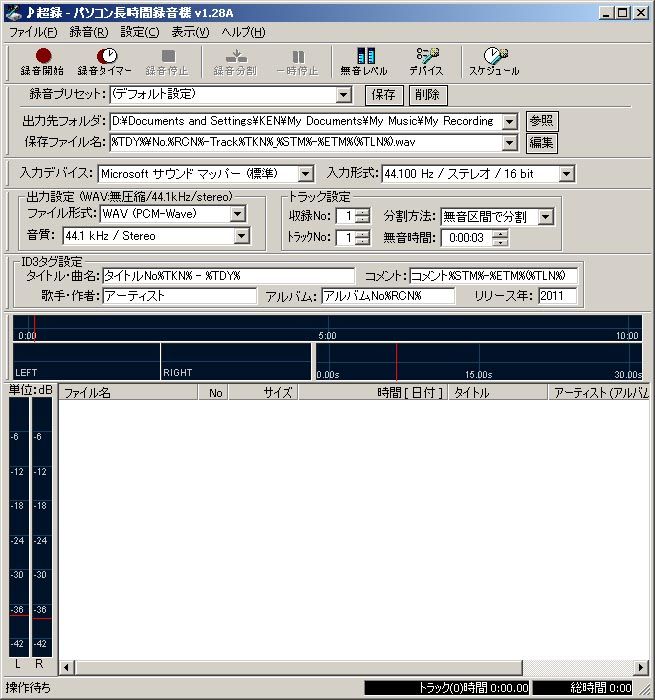The height and width of the screenshot is (700, 655).
Task: Click red marker on 30s waveform view
Action: click(x=396, y=362)
